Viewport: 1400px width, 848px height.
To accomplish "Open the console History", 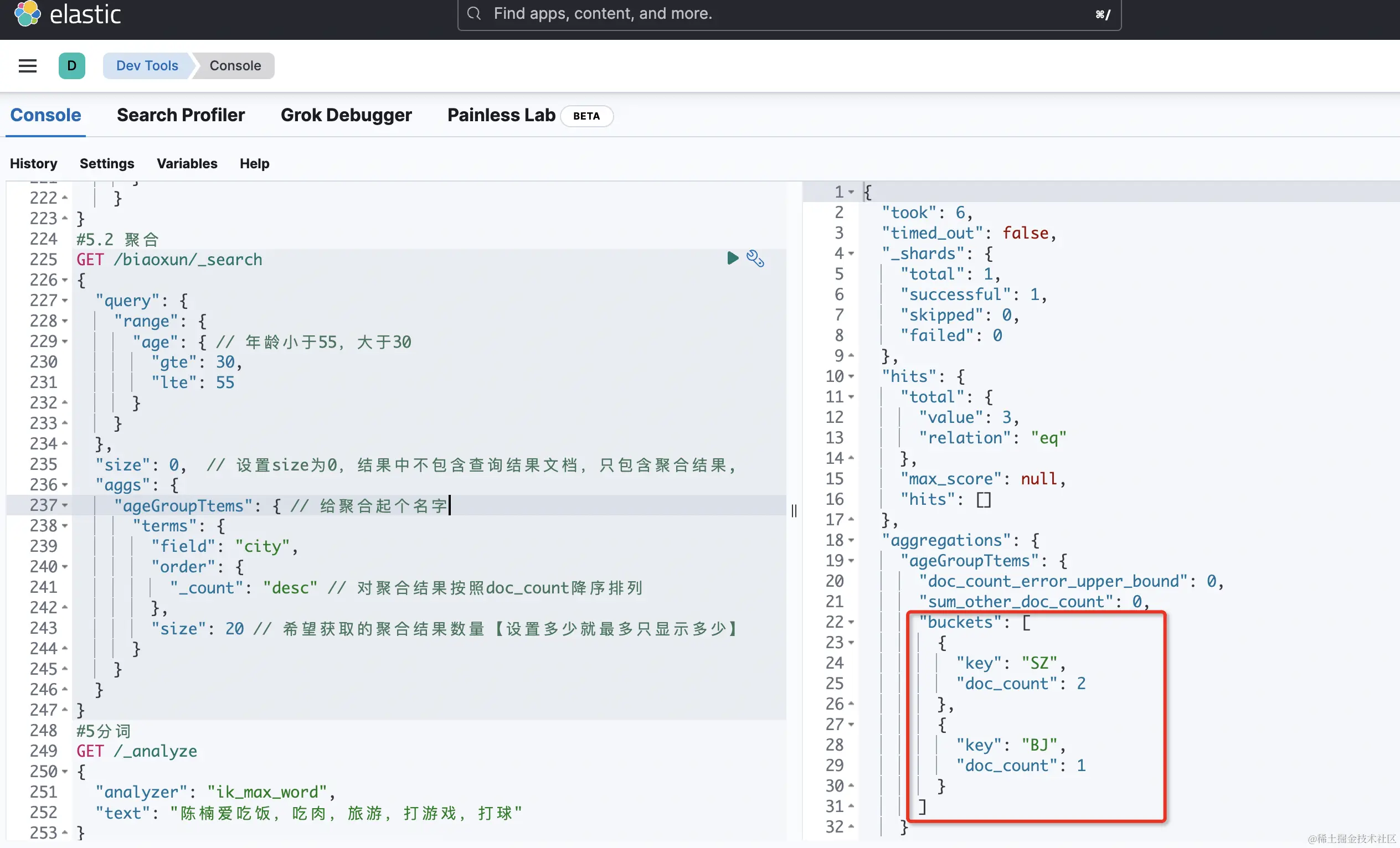I will click(34, 164).
